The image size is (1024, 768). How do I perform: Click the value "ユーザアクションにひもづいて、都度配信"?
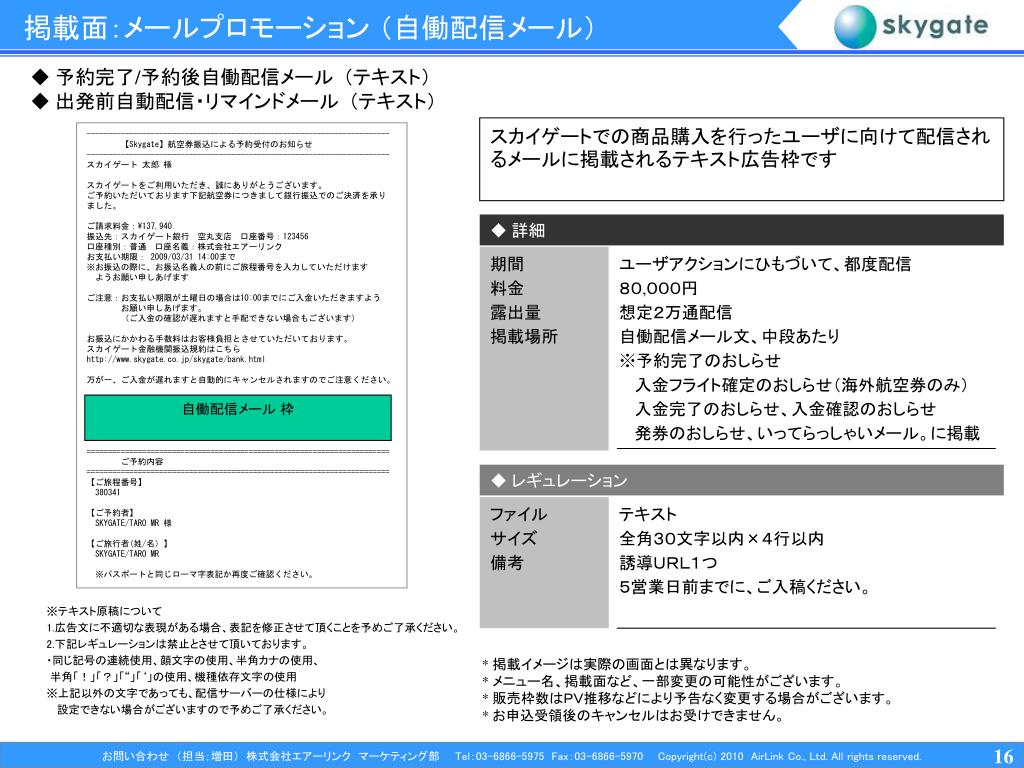(765, 264)
